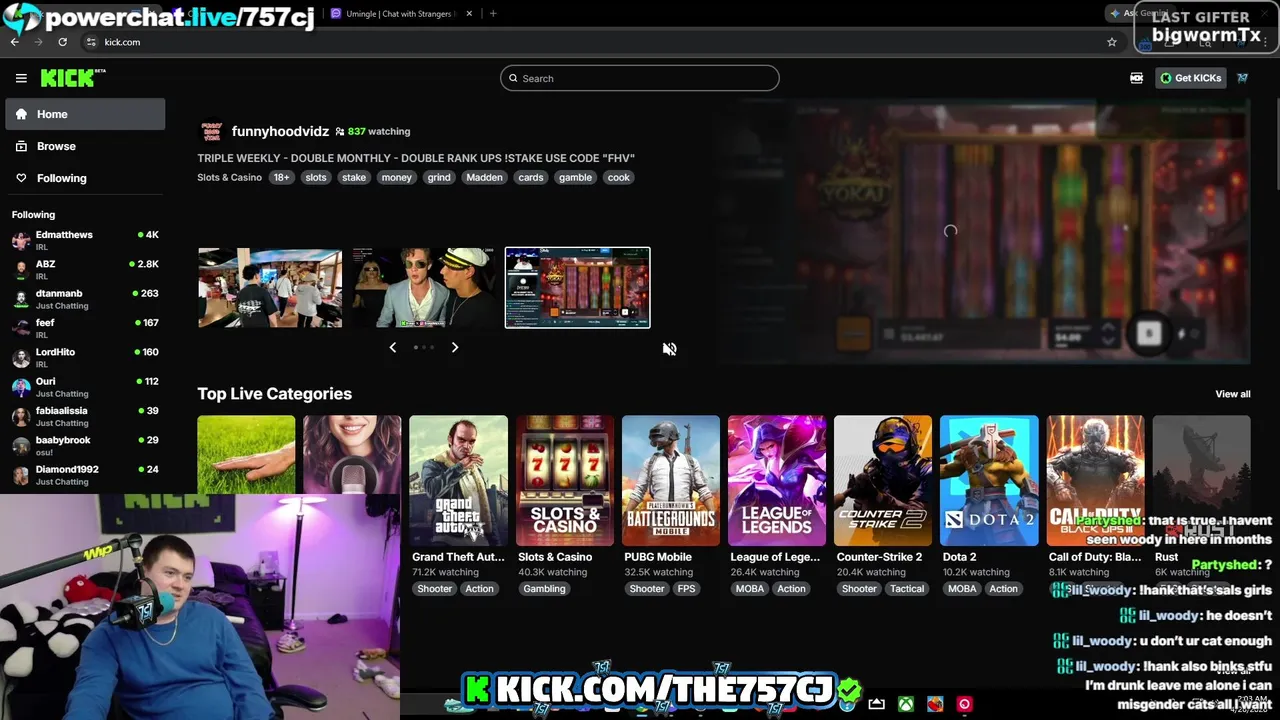Image resolution: width=1280 pixels, height=720 pixels.
Task: Open Diamond1992 avatar in Following list
Action: 21,475
